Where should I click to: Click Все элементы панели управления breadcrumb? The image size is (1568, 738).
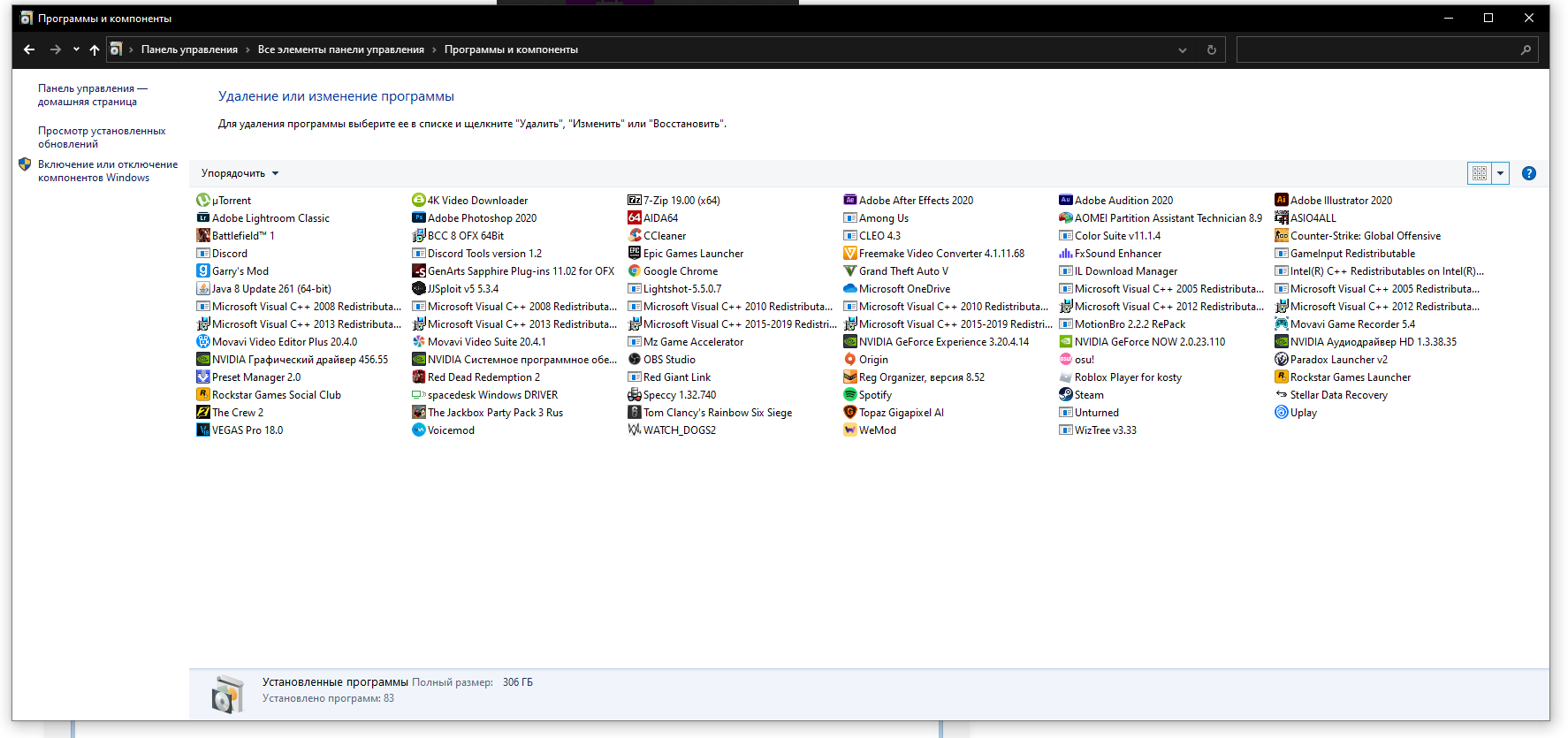pyautogui.click(x=341, y=50)
